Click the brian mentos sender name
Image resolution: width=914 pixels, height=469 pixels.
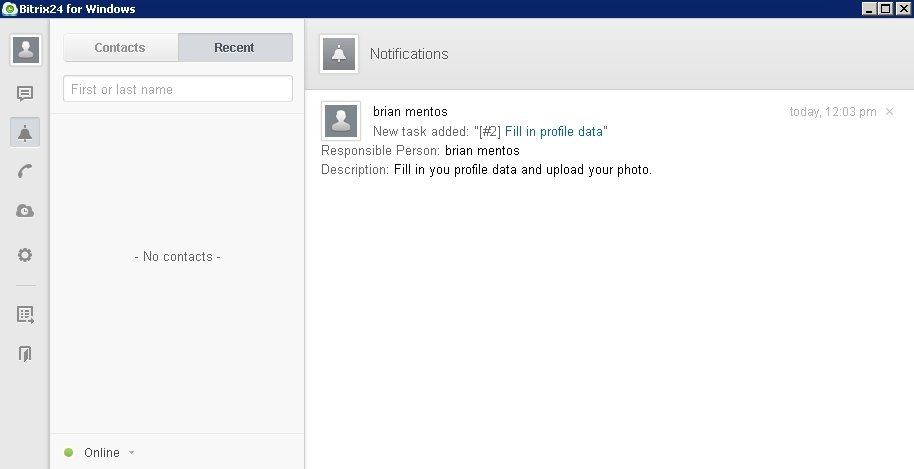[x=410, y=111]
